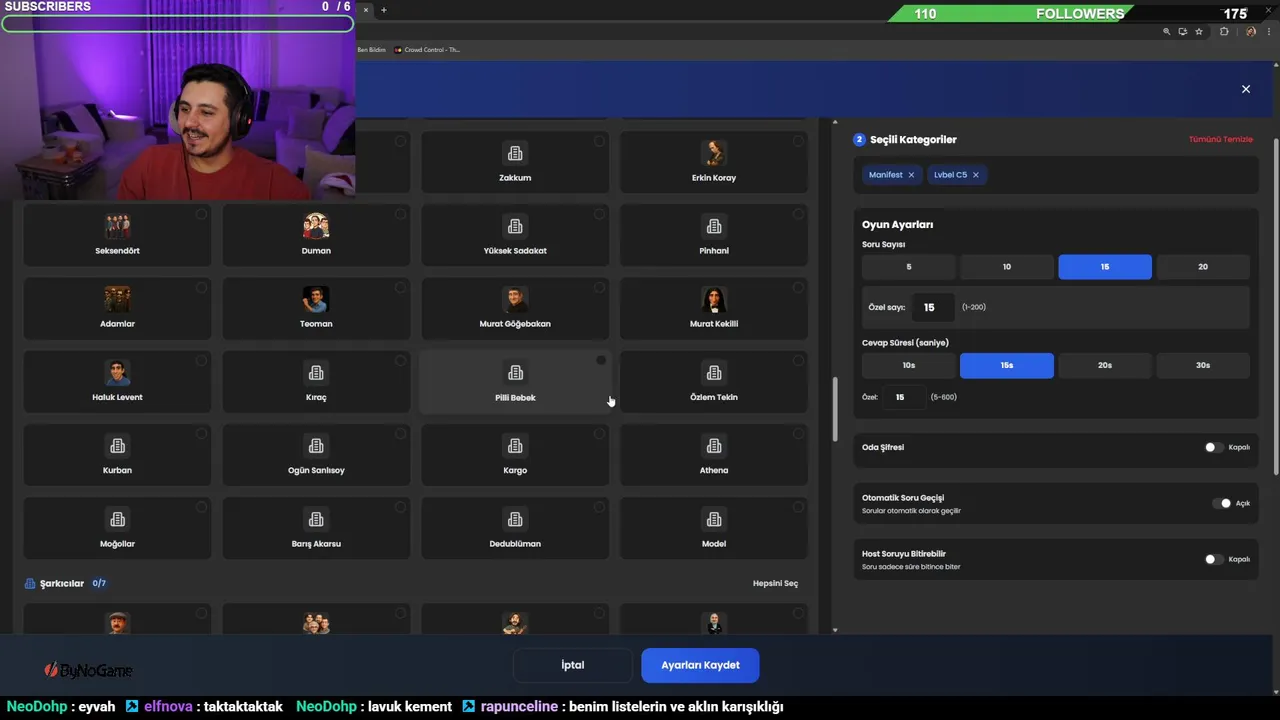
Task: Set answer time to 20s
Action: pyautogui.click(x=1105, y=365)
